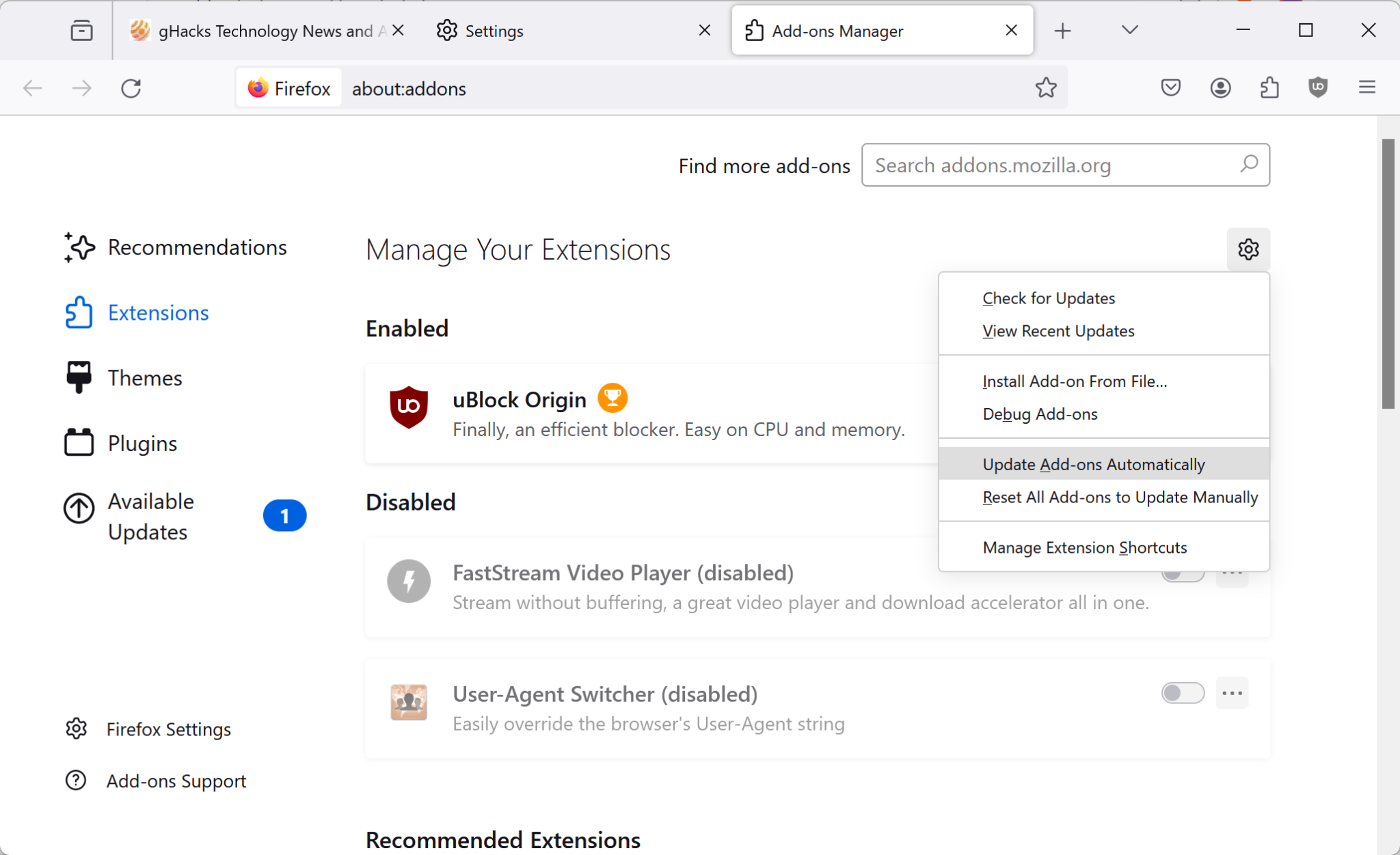
Task: Open a new tab with plus button
Action: 1062,31
